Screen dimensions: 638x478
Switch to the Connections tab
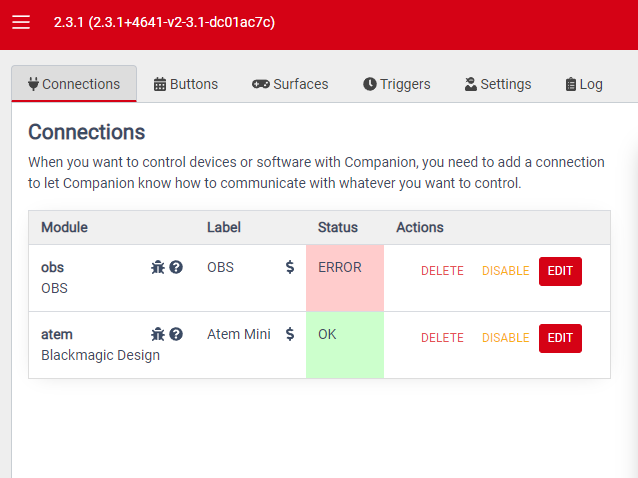click(x=74, y=84)
